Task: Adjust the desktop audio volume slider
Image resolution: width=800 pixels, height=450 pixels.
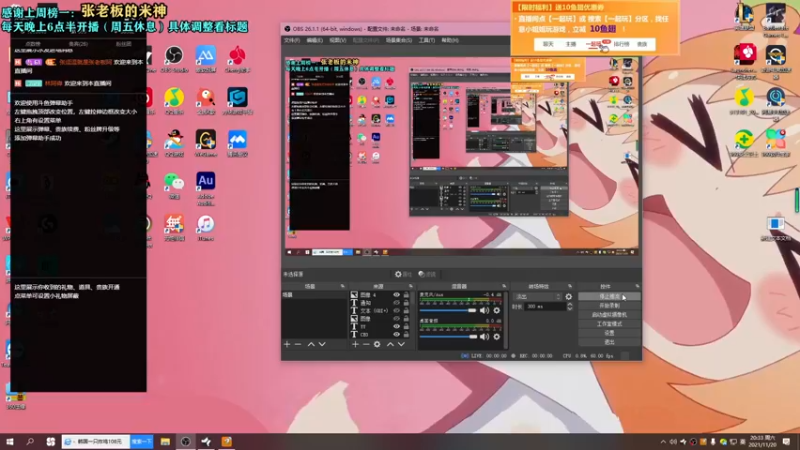Action: click(x=448, y=337)
